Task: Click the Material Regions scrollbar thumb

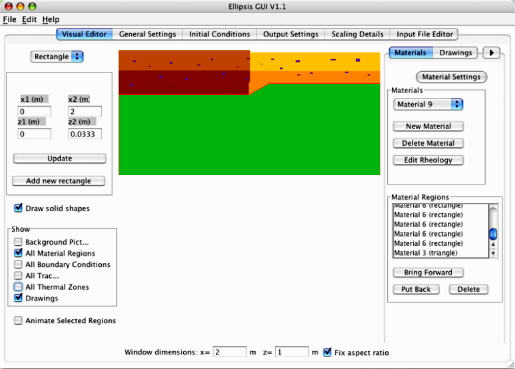Action: tap(493, 234)
